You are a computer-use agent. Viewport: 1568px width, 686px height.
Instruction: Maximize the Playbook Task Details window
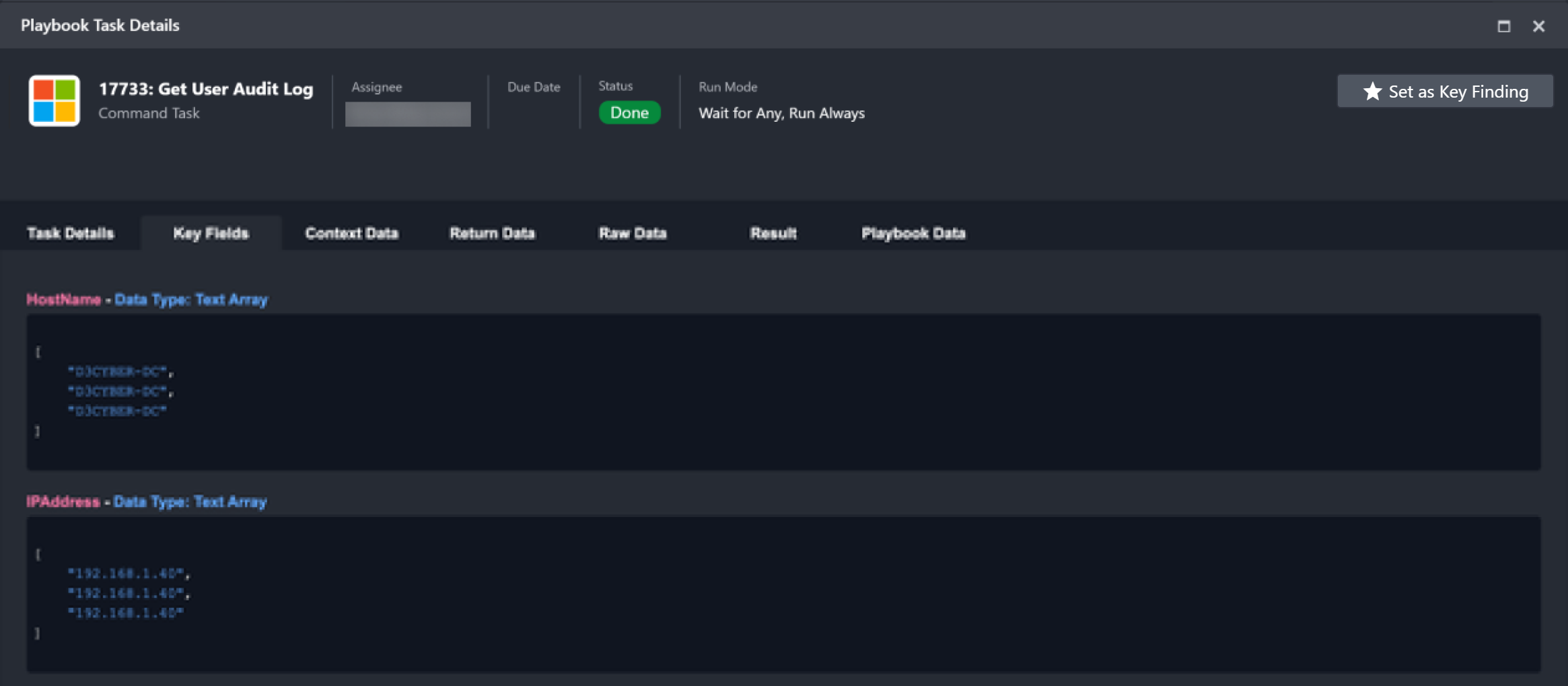1503,26
